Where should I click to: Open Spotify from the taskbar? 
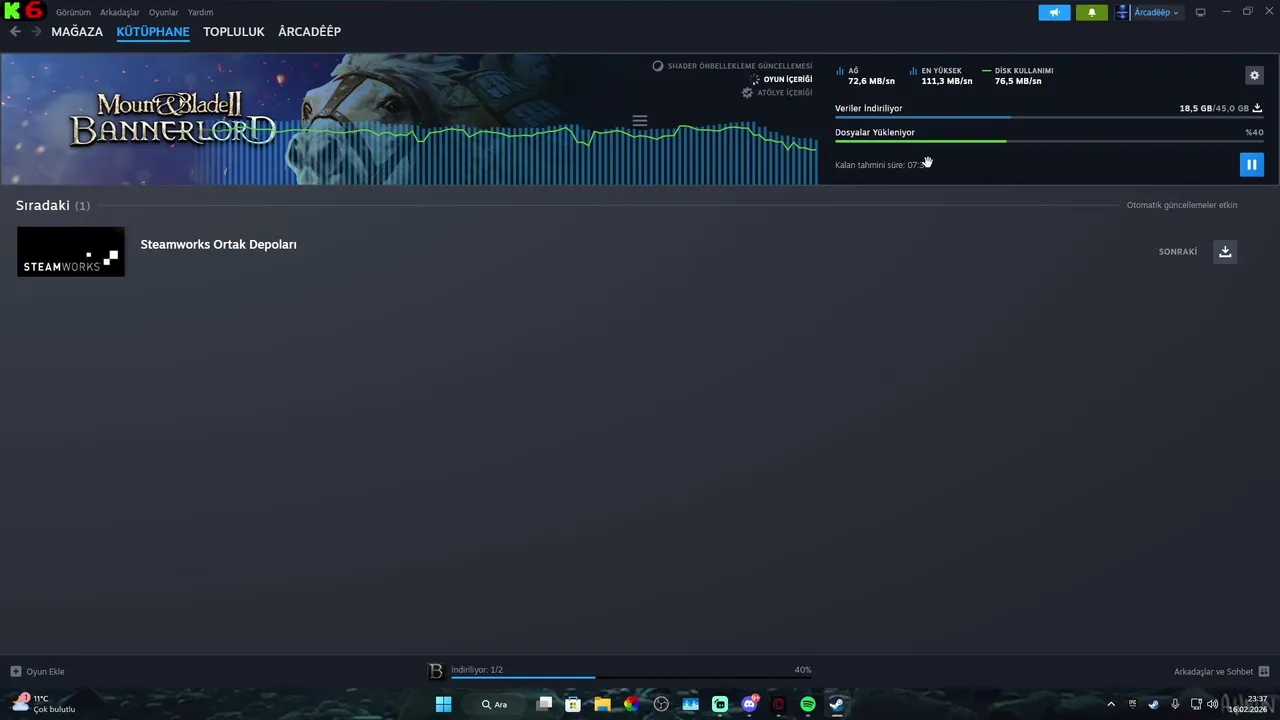click(808, 704)
